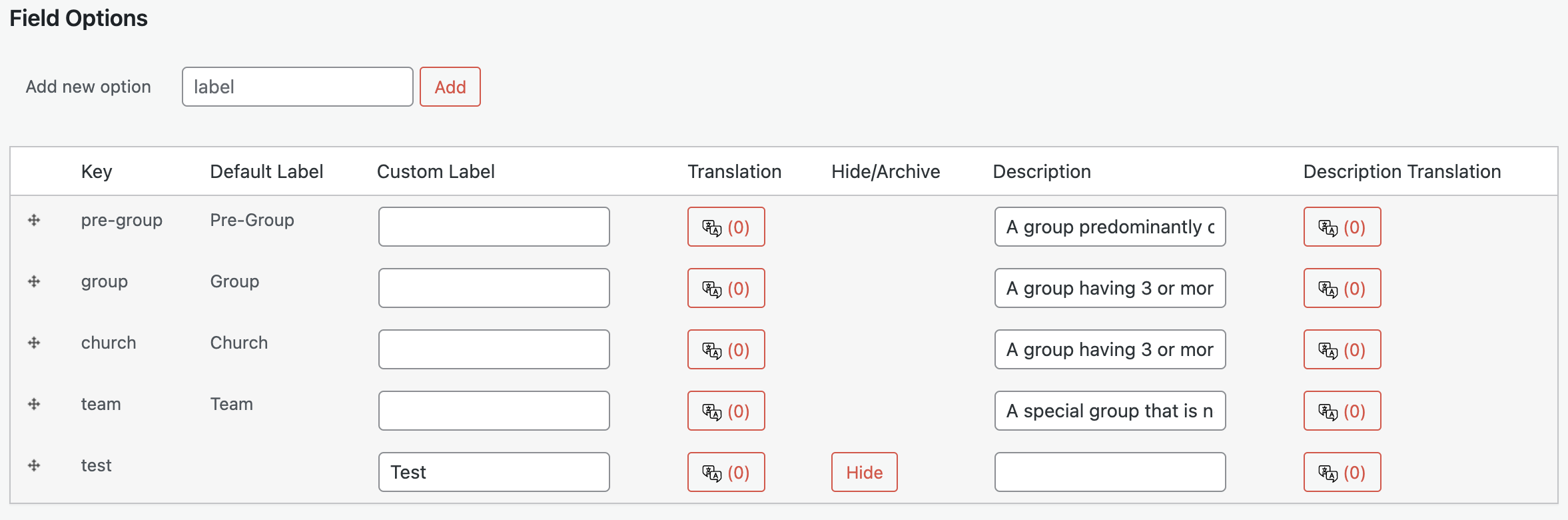This screenshot has width=1568, height=520.
Task: Click the Description field for Team row
Action: pyautogui.click(x=1110, y=411)
